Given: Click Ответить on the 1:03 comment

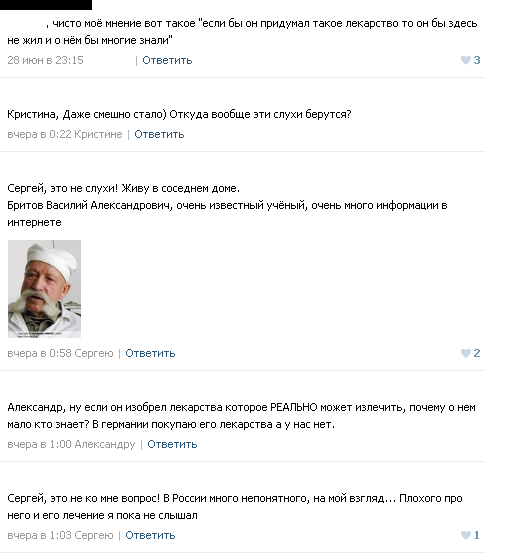Looking at the screenshot, I should tap(150, 535).
